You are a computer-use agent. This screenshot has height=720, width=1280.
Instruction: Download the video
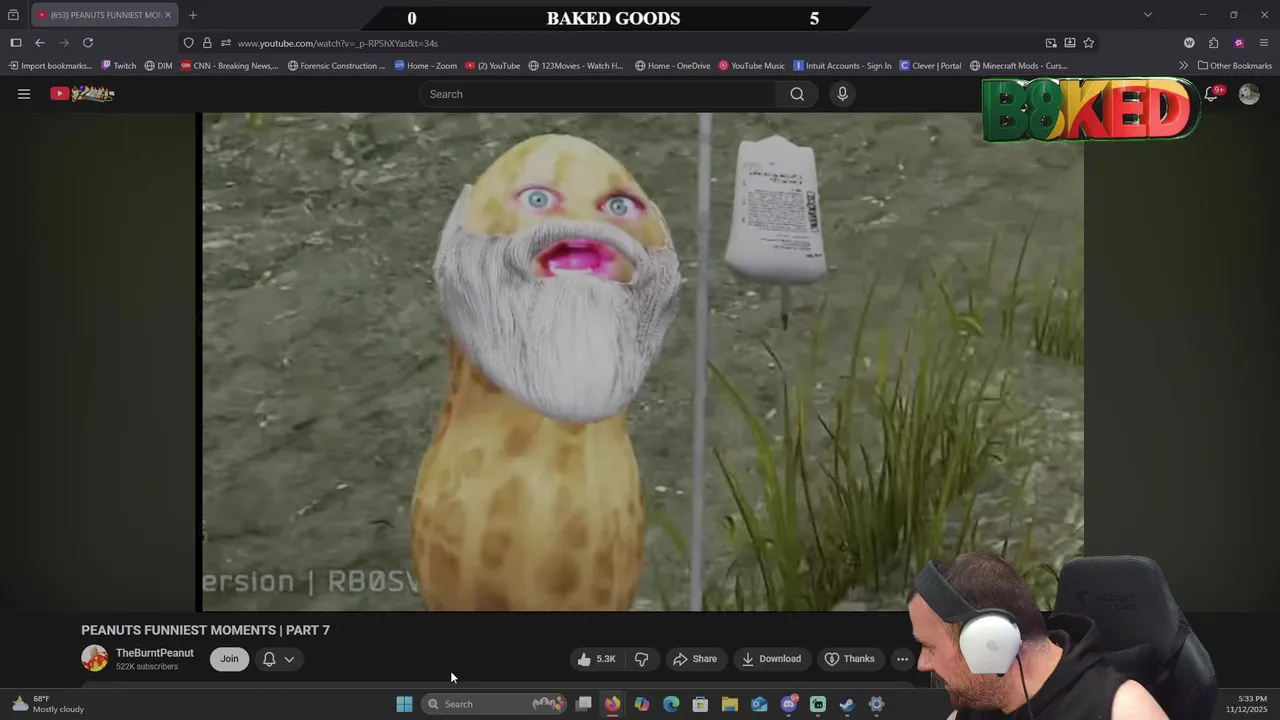771,659
